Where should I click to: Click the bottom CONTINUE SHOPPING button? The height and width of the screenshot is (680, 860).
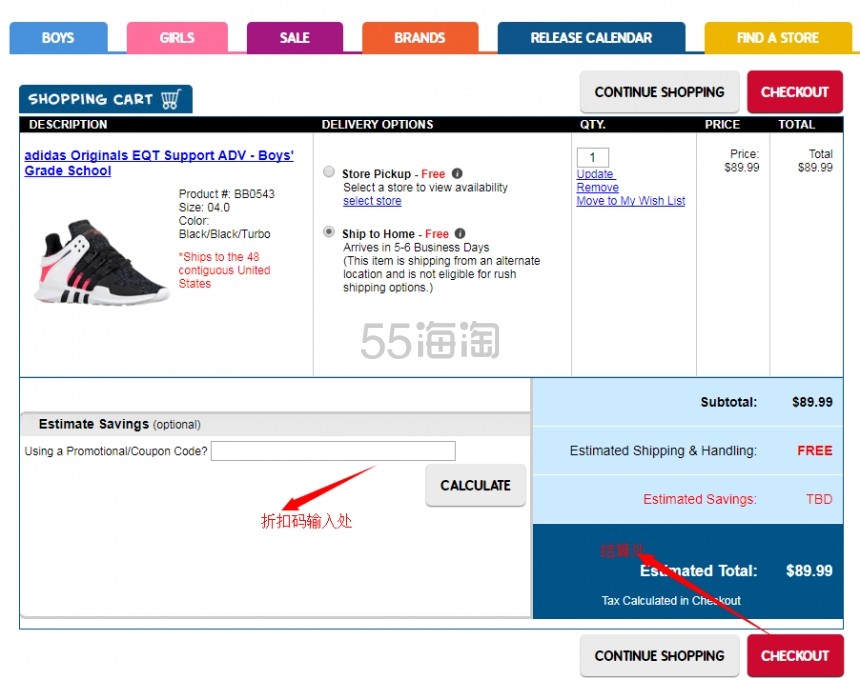click(x=659, y=655)
